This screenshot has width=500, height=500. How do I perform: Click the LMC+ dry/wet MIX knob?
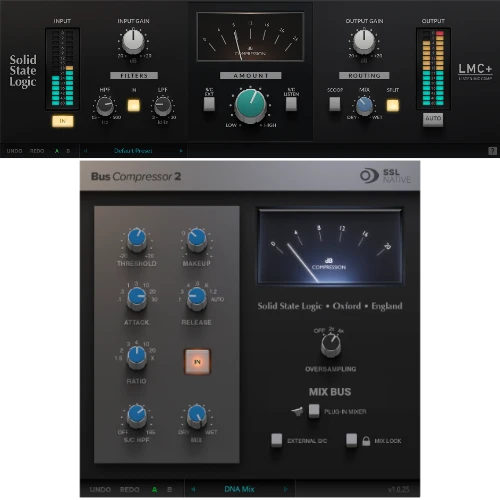pyautogui.click(x=364, y=105)
